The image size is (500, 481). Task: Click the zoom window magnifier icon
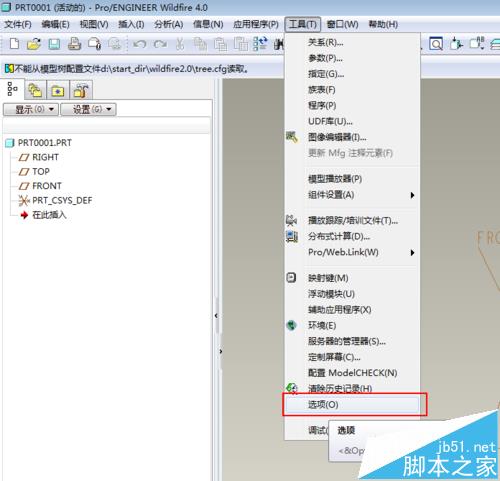(x=436, y=44)
